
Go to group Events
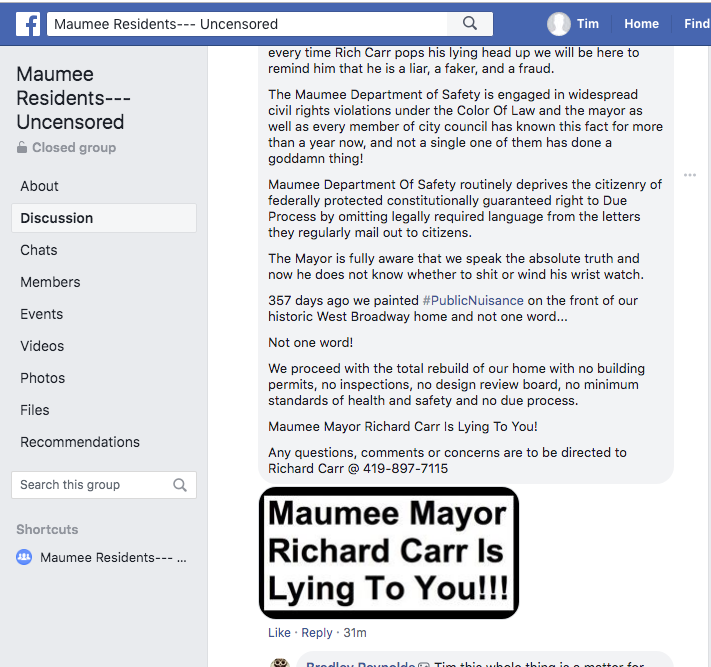(42, 314)
